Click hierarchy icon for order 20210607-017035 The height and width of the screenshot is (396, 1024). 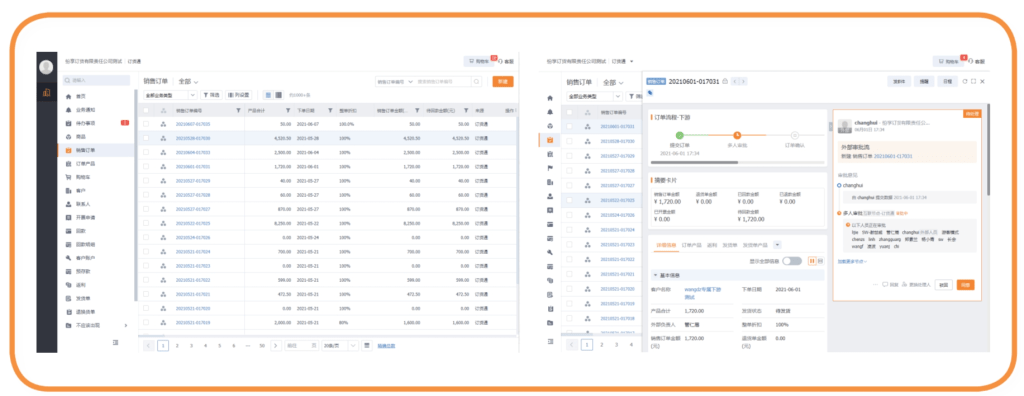163,124
